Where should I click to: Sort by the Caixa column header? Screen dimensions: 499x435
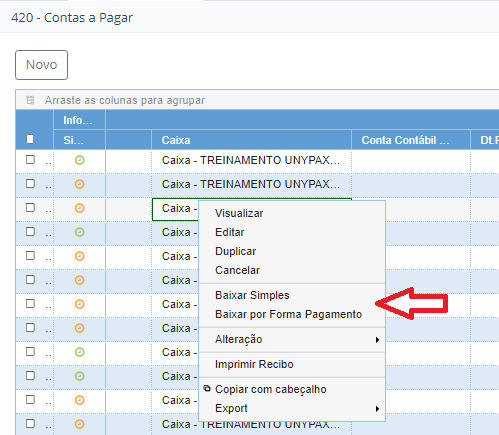[x=251, y=140]
